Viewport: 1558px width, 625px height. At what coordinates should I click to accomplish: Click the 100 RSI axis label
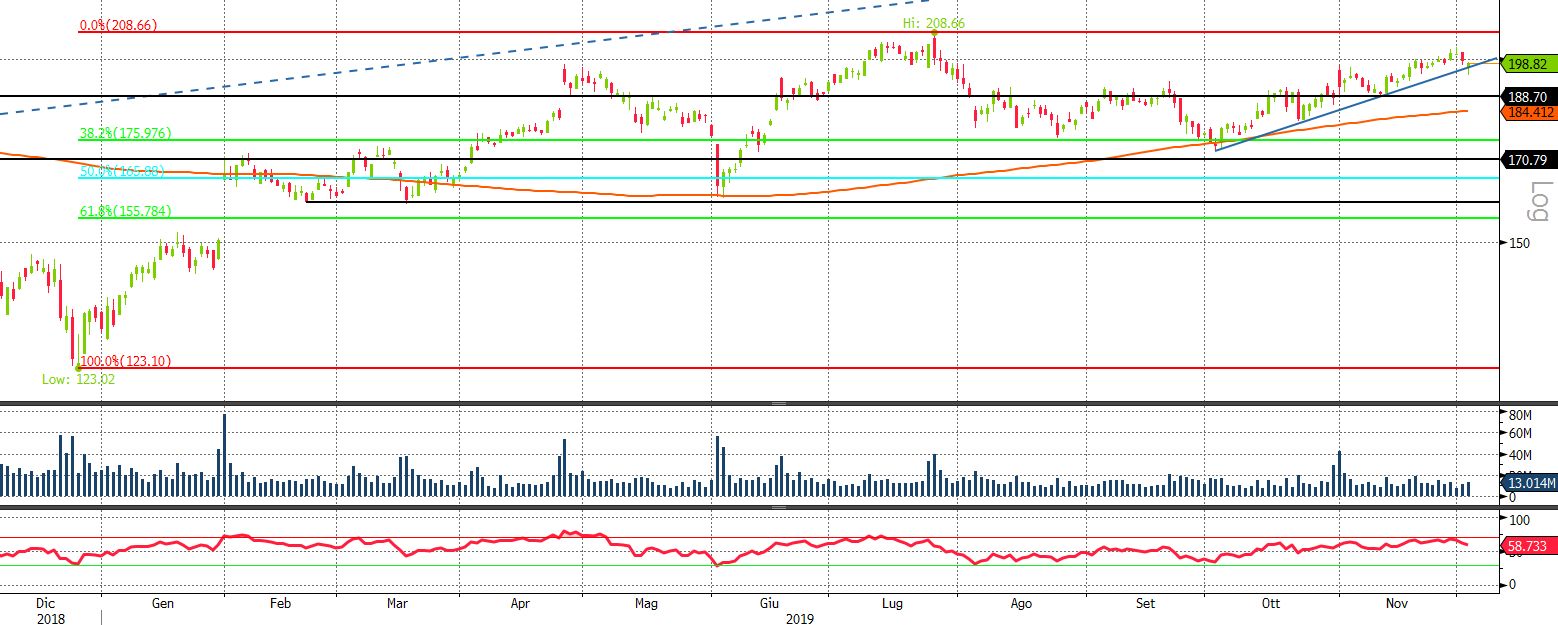1520,521
